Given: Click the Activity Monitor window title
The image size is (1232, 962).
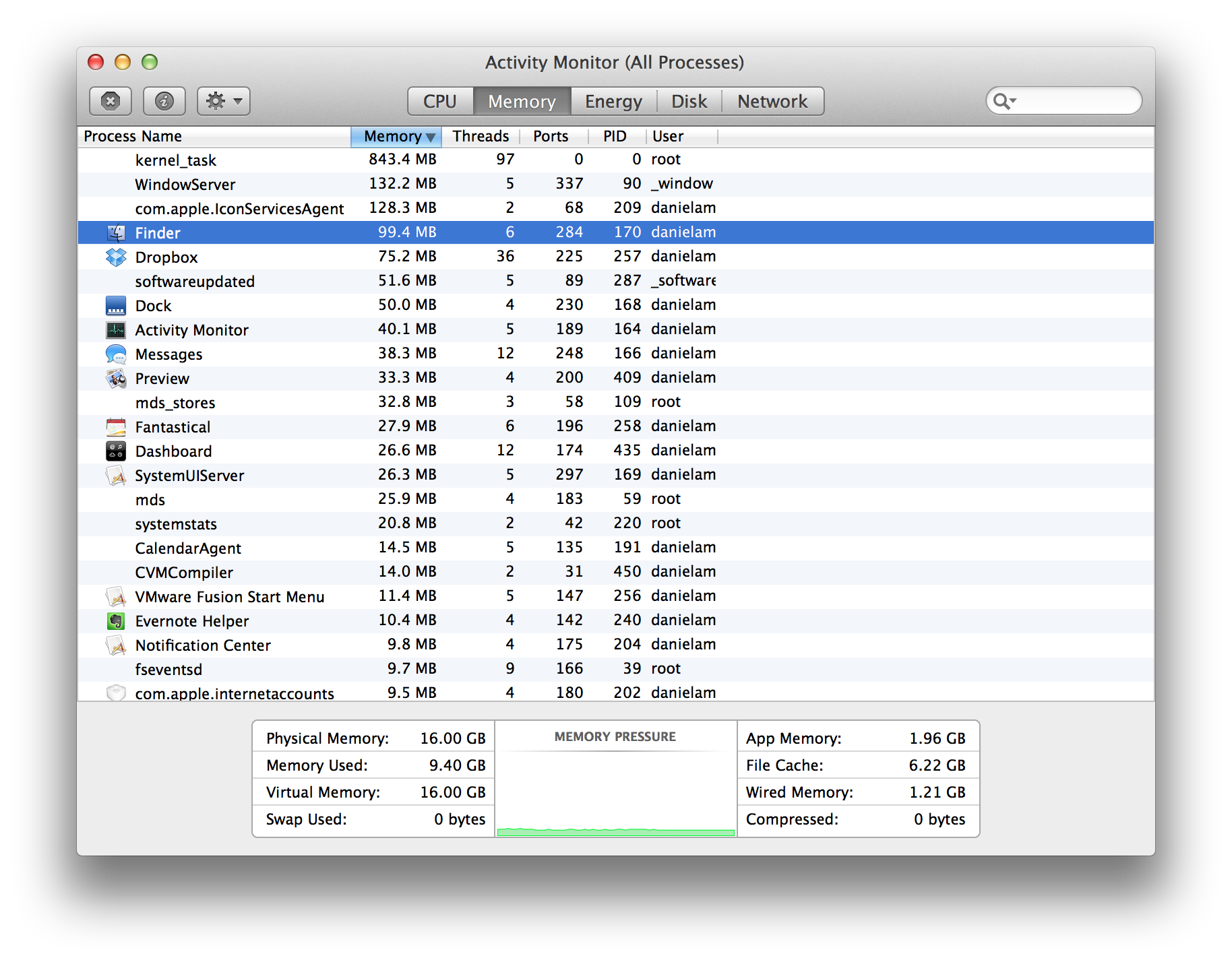Looking at the screenshot, I should pyautogui.click(x=615, y=63).
